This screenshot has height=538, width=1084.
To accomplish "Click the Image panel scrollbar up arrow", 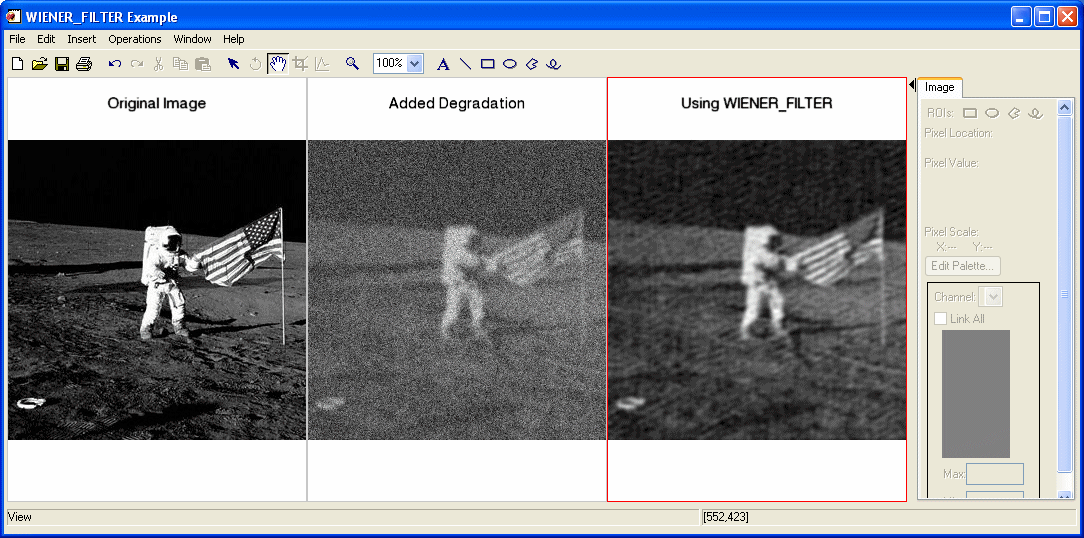I will pyautogui.click(x=1065, y=107).
